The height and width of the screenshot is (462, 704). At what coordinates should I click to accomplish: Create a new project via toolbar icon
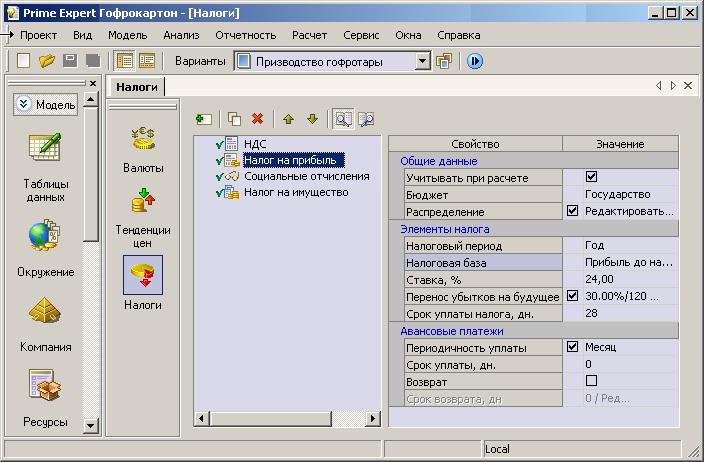pos(23,61)
